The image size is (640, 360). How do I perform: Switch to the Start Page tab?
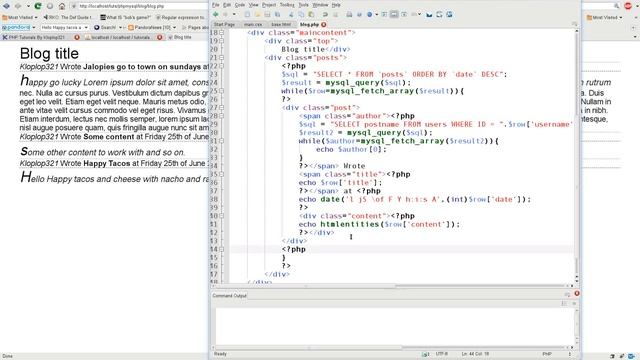(x=224, y=24)
